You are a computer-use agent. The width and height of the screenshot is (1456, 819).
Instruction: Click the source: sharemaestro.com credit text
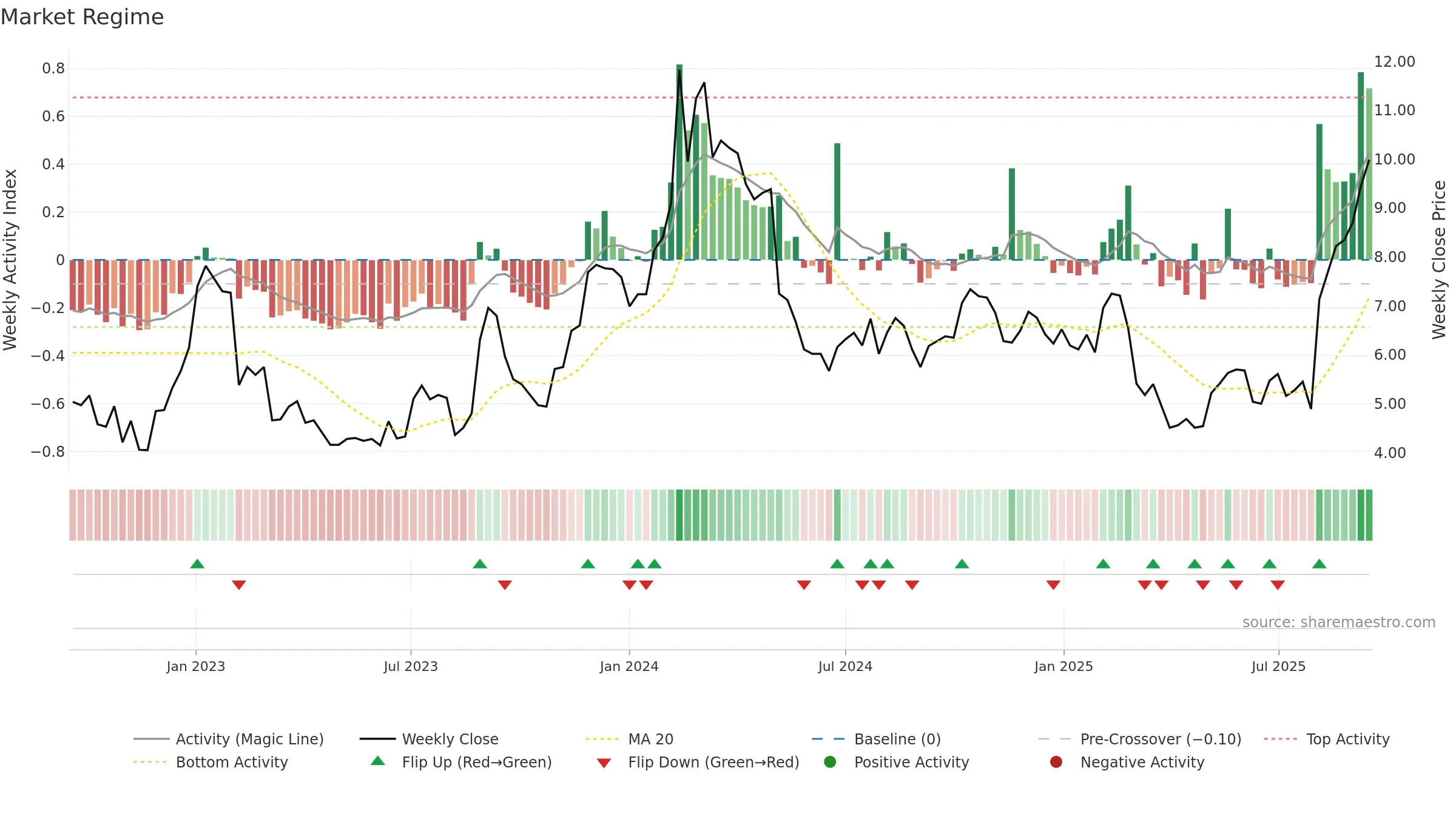coord(1339,622)
